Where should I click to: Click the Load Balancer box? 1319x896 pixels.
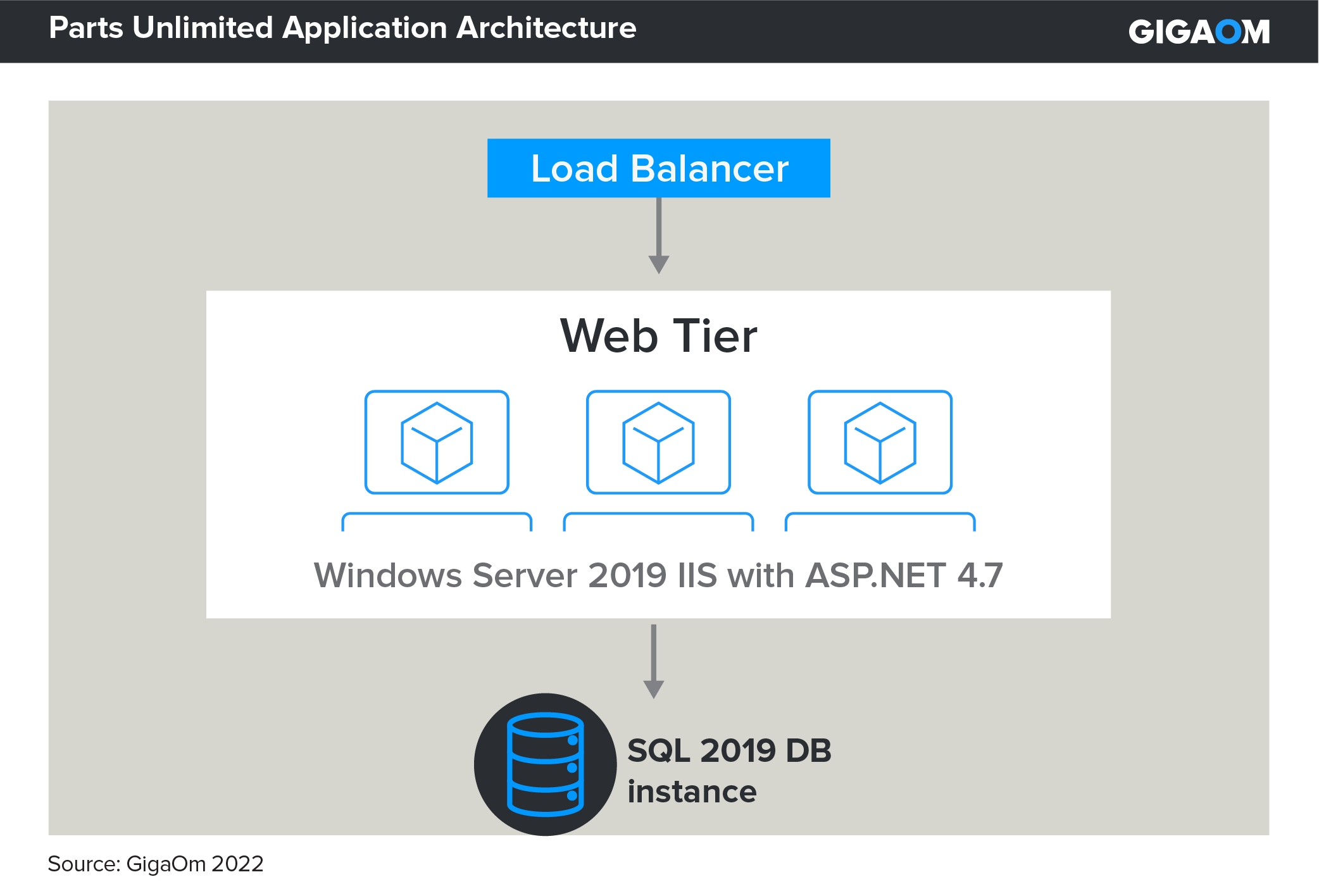658,168
